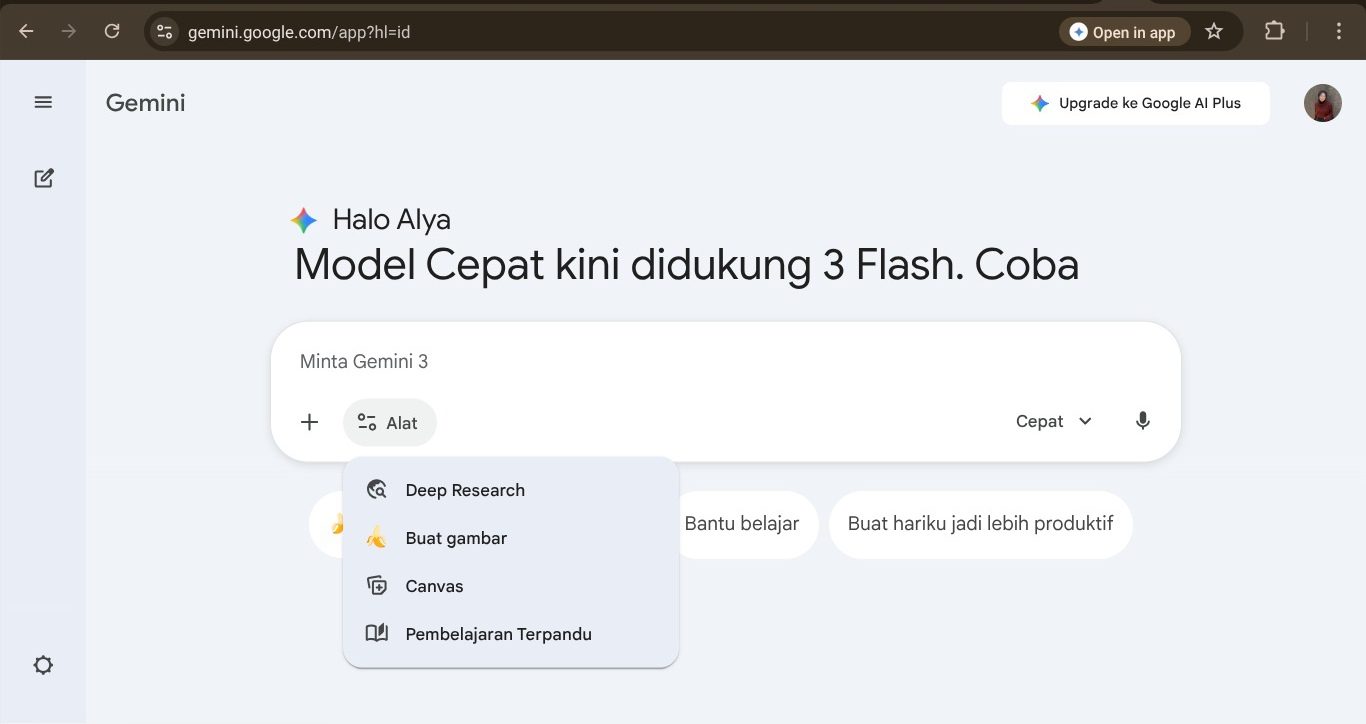Open Canvas from the Alat menu
The width and height of the screenshot is (1366, 724).
pyautogui.click(x=434, y=586)
